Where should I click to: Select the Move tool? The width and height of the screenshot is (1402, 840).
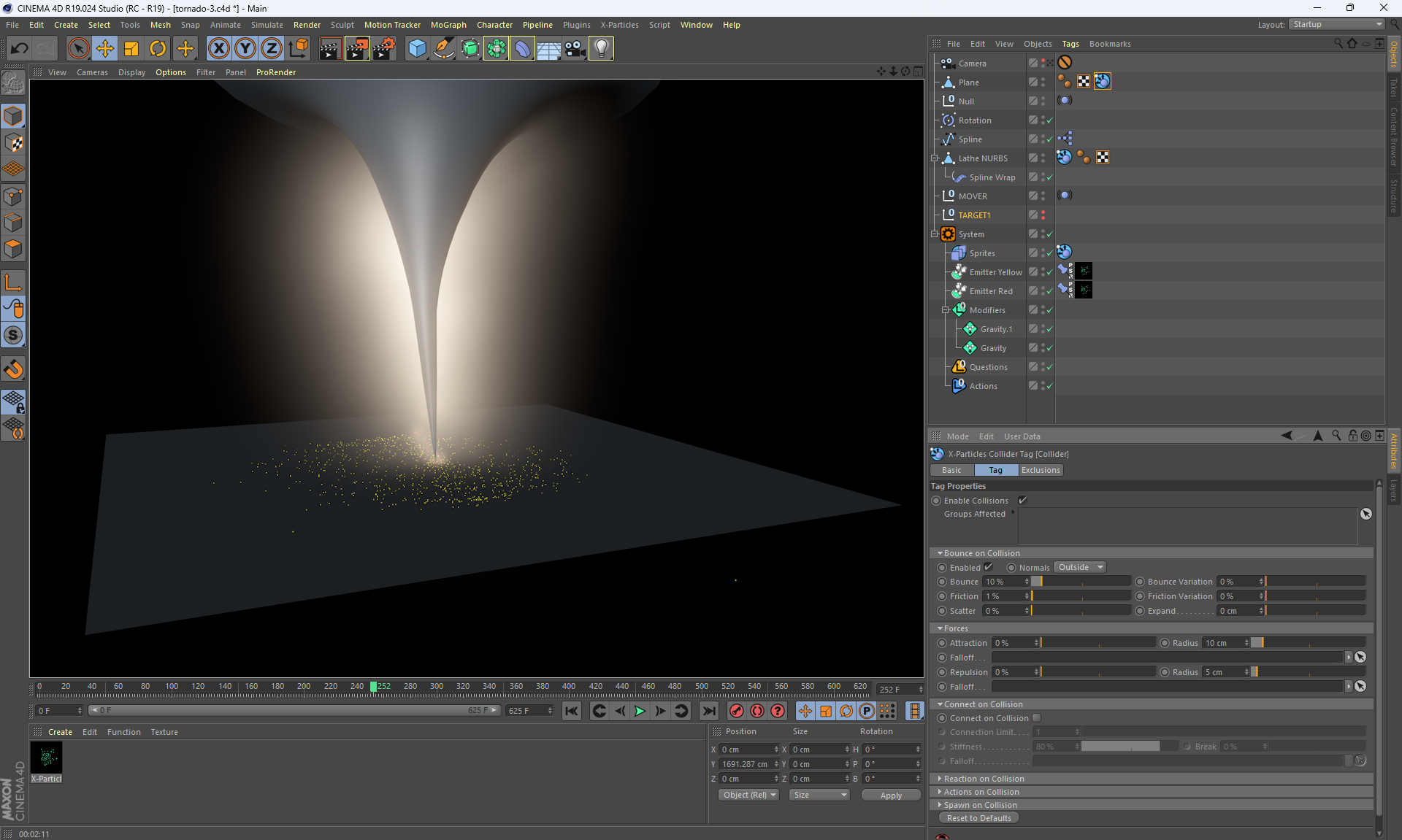tap(105, 49)
